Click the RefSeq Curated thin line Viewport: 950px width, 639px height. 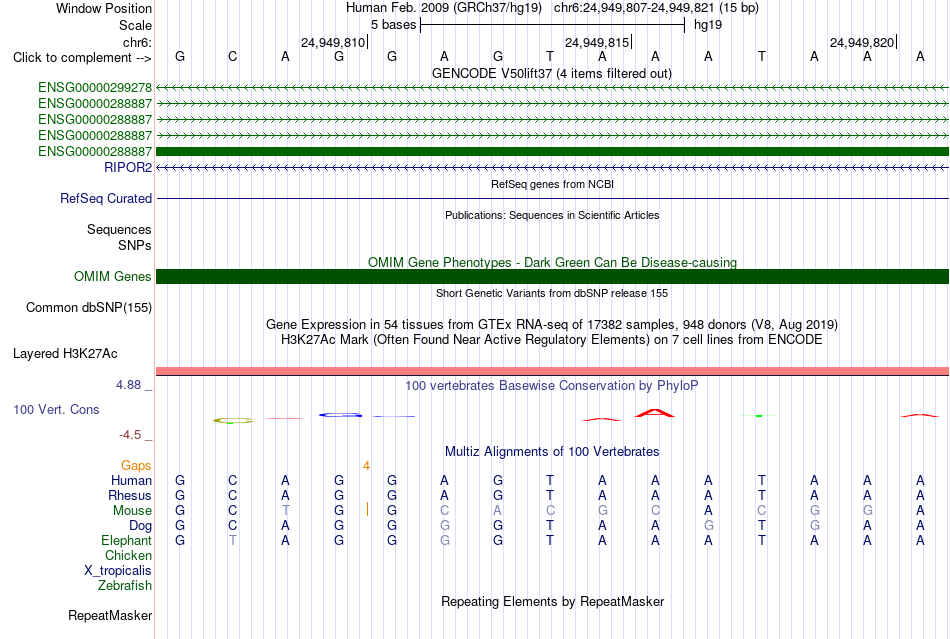tap(552, 199)
